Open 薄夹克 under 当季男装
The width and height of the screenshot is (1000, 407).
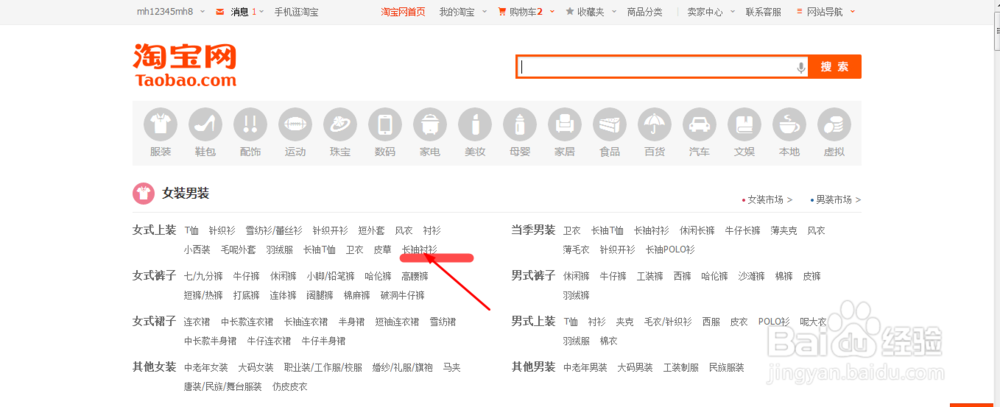[784, 230]
